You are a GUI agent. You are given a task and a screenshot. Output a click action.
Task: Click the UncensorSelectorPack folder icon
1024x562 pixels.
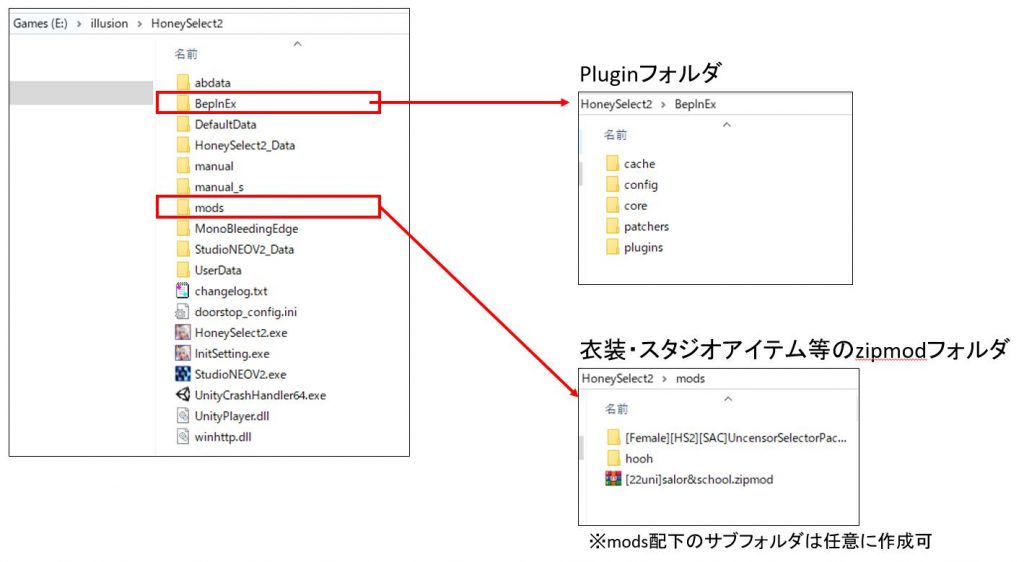pos(613,437)
